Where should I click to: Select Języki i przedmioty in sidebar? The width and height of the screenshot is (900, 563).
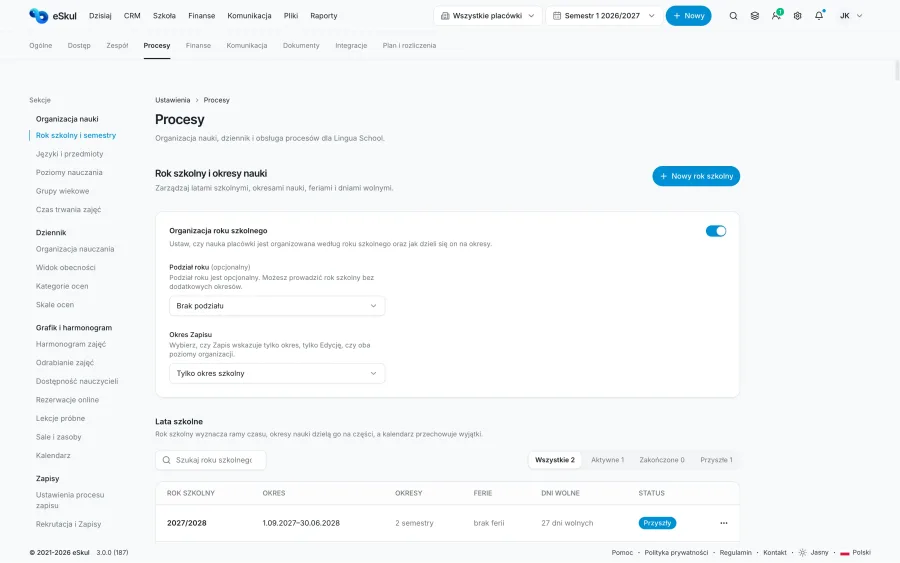69,154
